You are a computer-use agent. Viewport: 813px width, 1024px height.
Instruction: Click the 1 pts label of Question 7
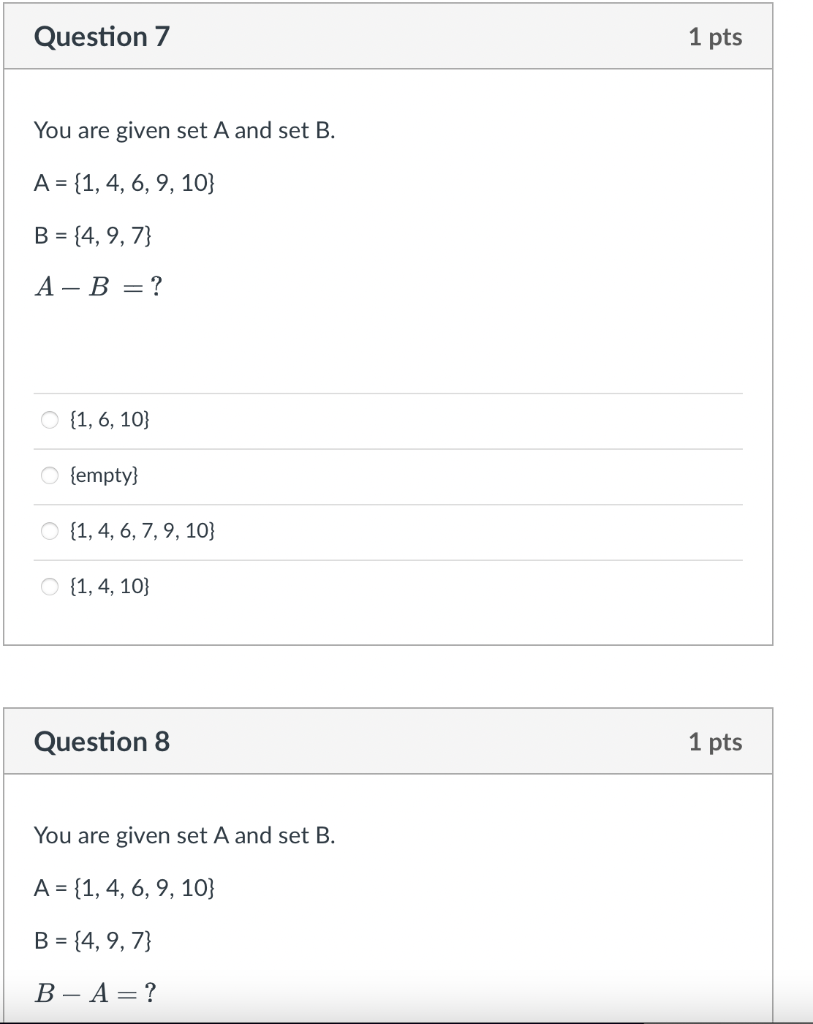click(x=715, y=37)
